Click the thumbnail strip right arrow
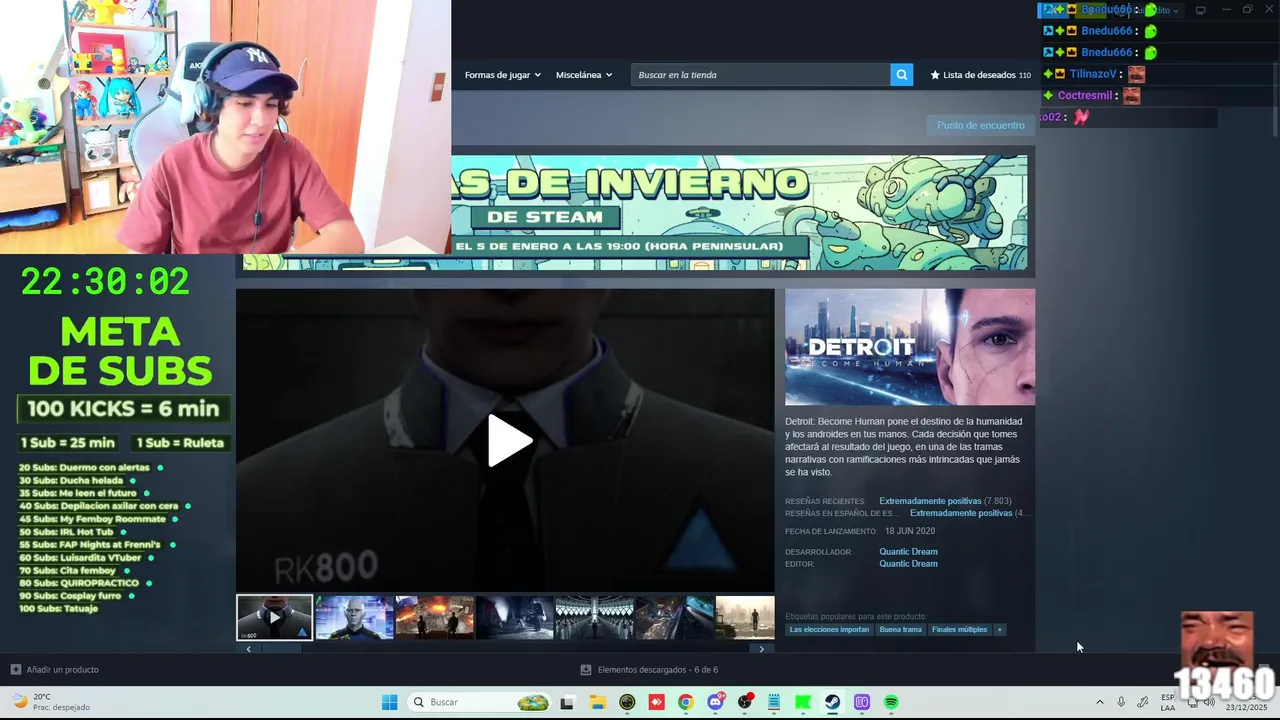Screen dimensions: 1280x720 (762, 649)
